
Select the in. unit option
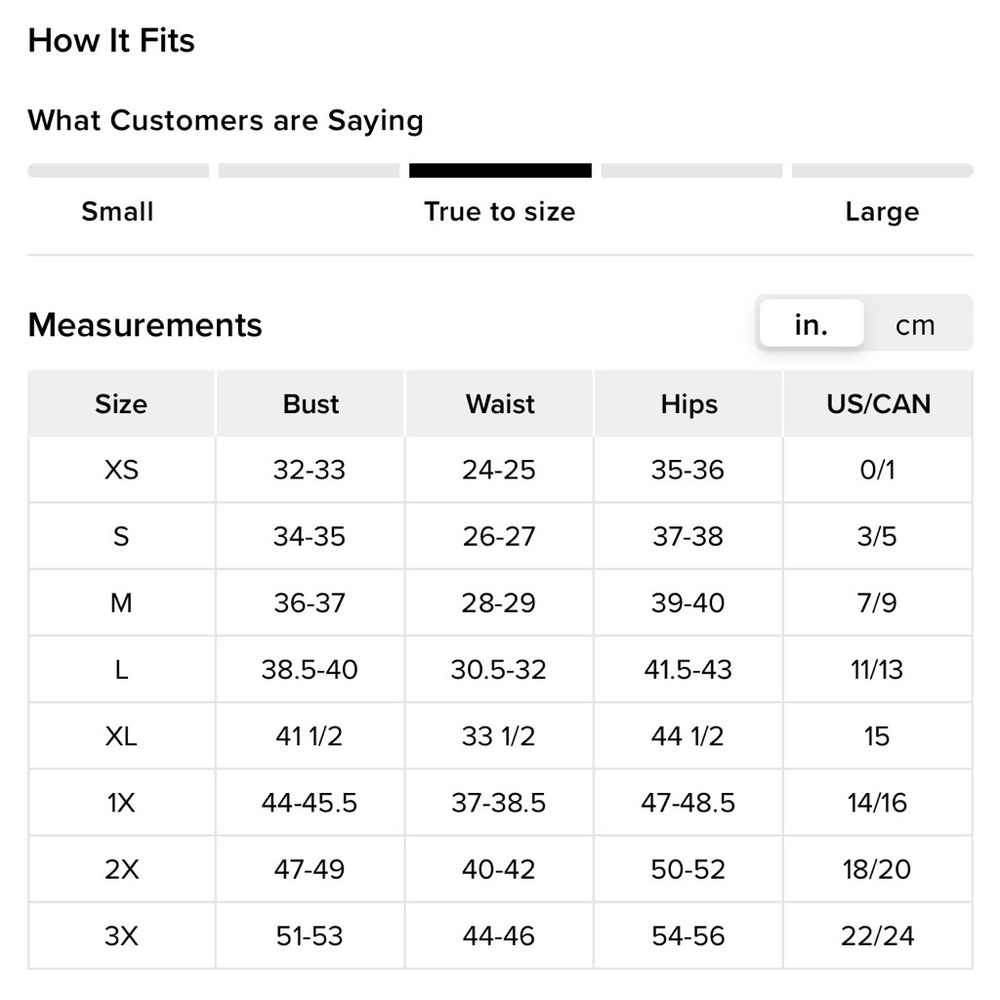(x=811, y=325)
